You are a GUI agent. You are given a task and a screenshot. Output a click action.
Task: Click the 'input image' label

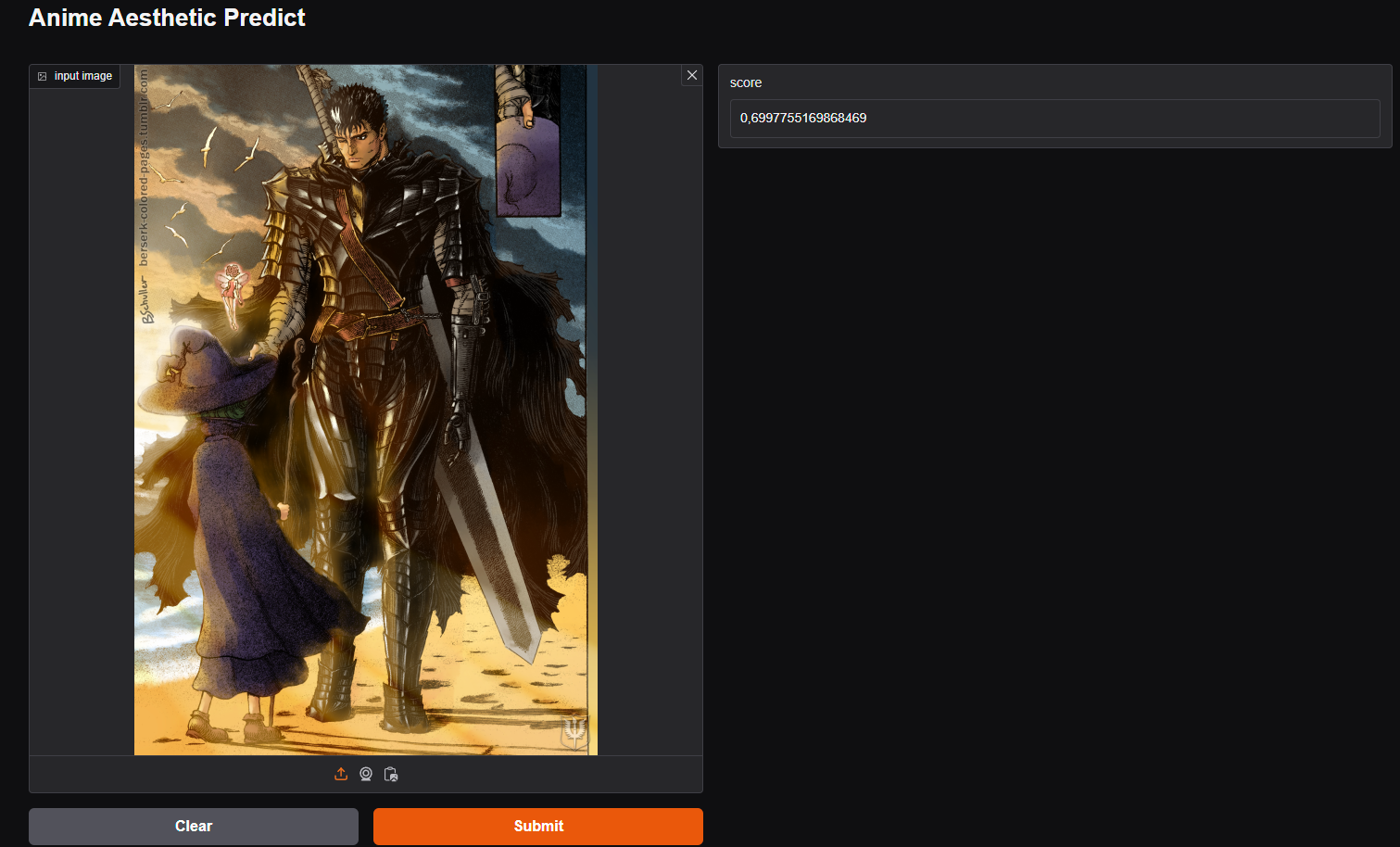click(83, 76)
